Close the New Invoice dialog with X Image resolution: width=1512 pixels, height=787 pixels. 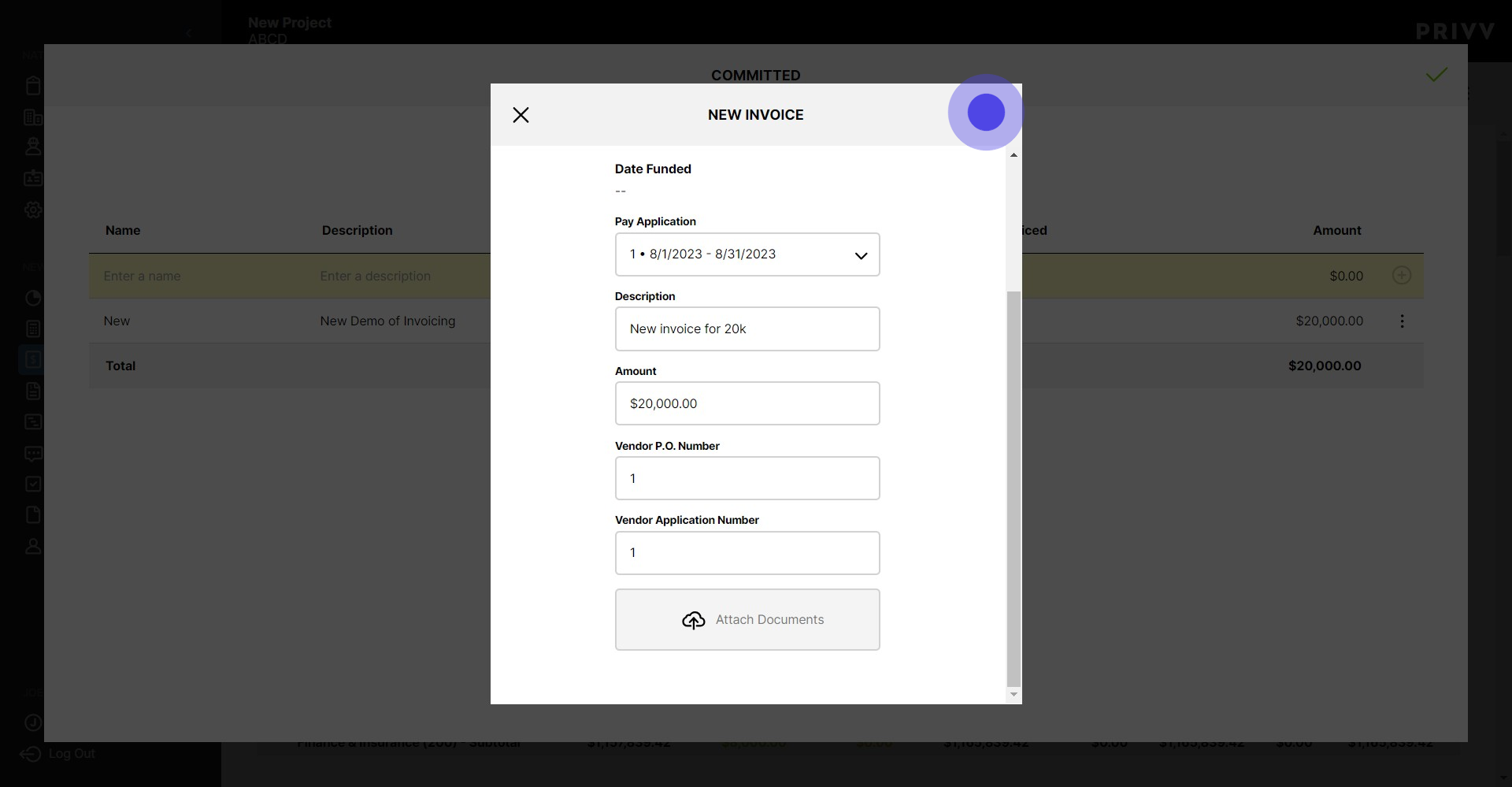[x=521, y=115]
